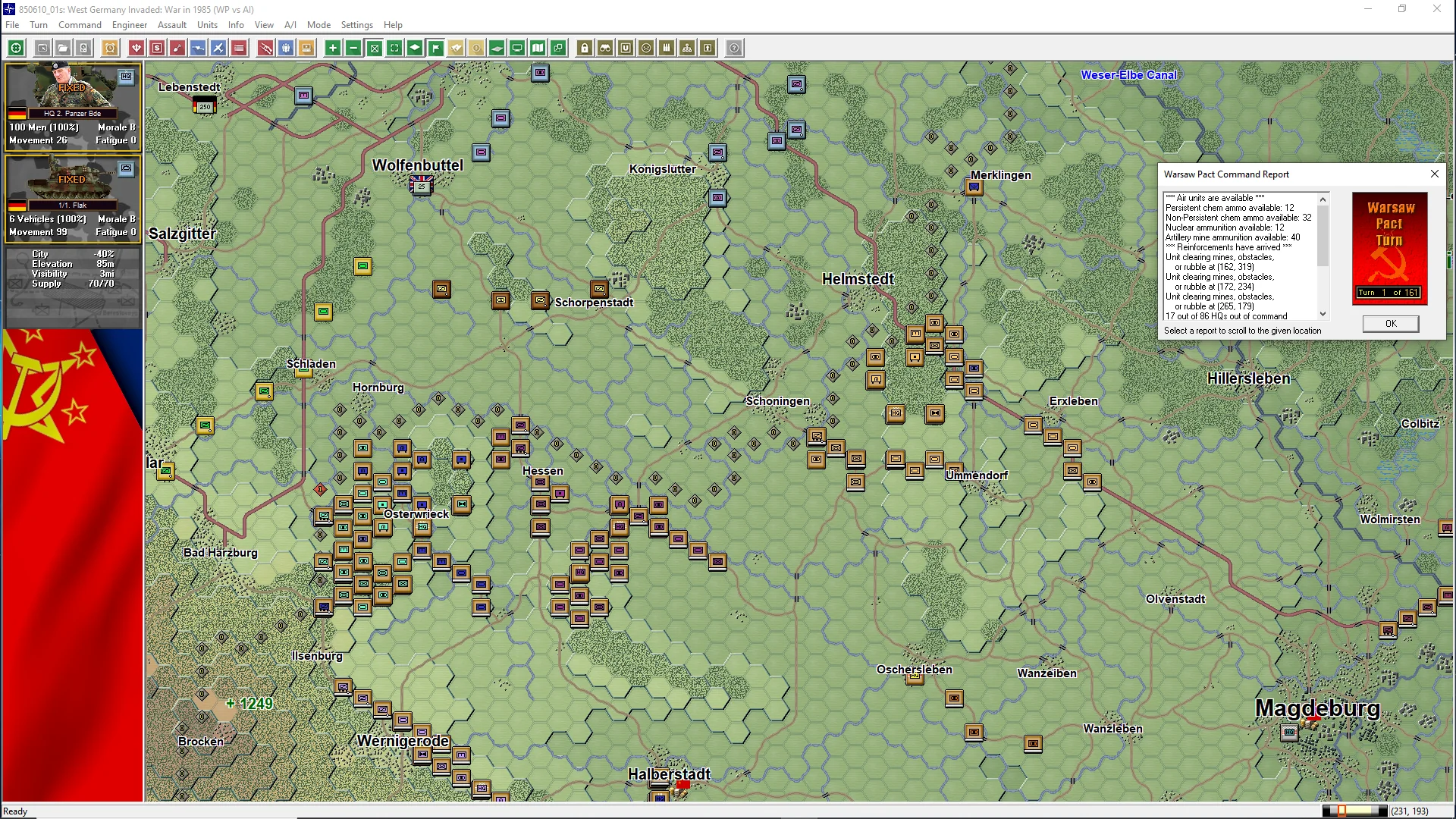The image size is (1456, 819).
Task: Click the jump map slider in status bar
Action: pos(1354,811)
